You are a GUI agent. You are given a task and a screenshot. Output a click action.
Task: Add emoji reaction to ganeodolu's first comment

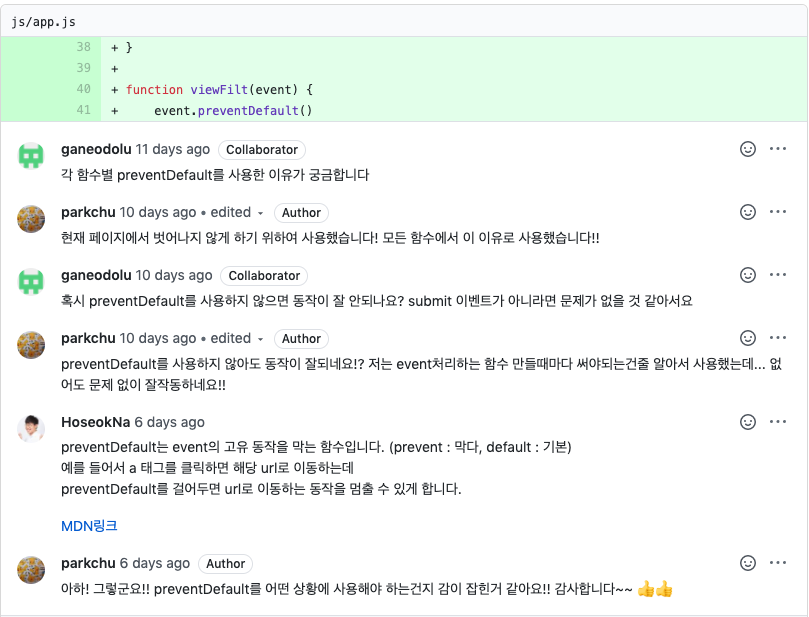748,149
